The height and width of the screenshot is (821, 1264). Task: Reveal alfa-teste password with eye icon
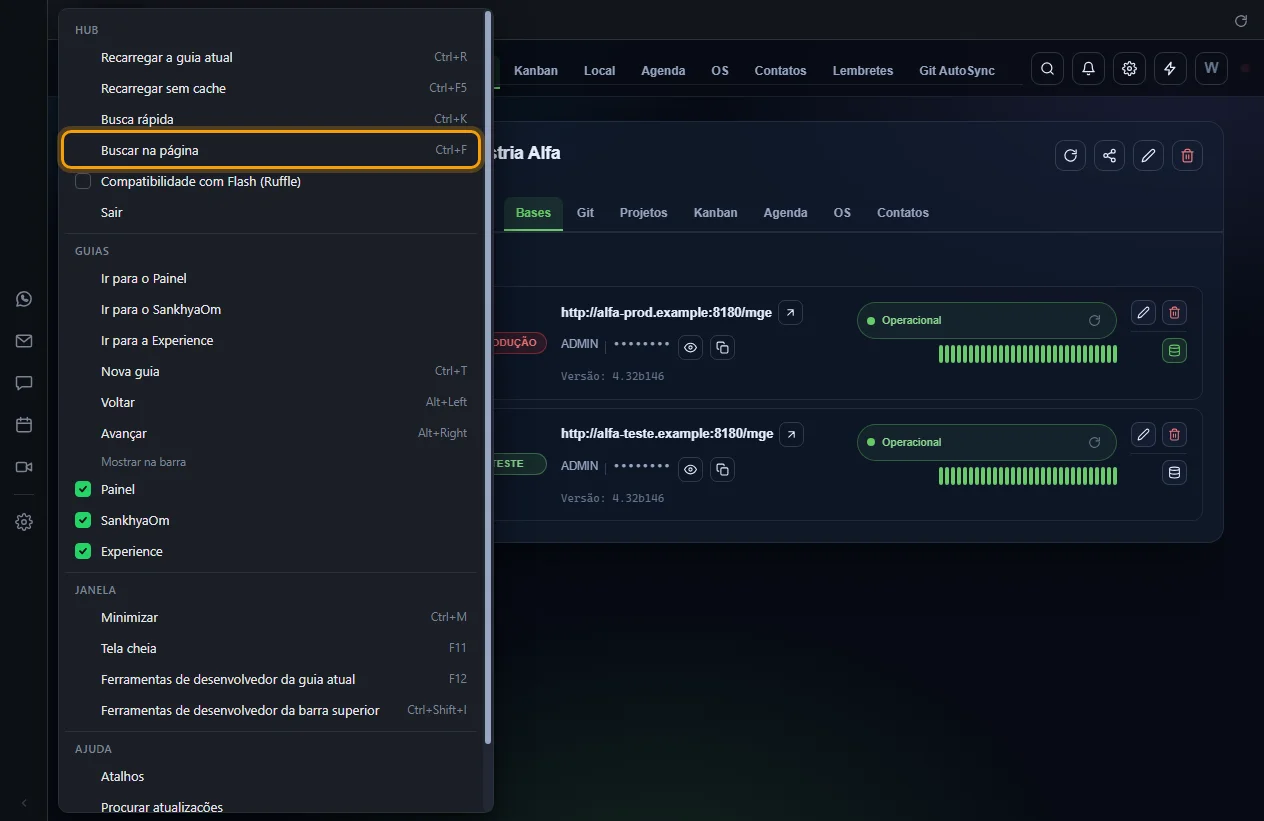(690, 469)
